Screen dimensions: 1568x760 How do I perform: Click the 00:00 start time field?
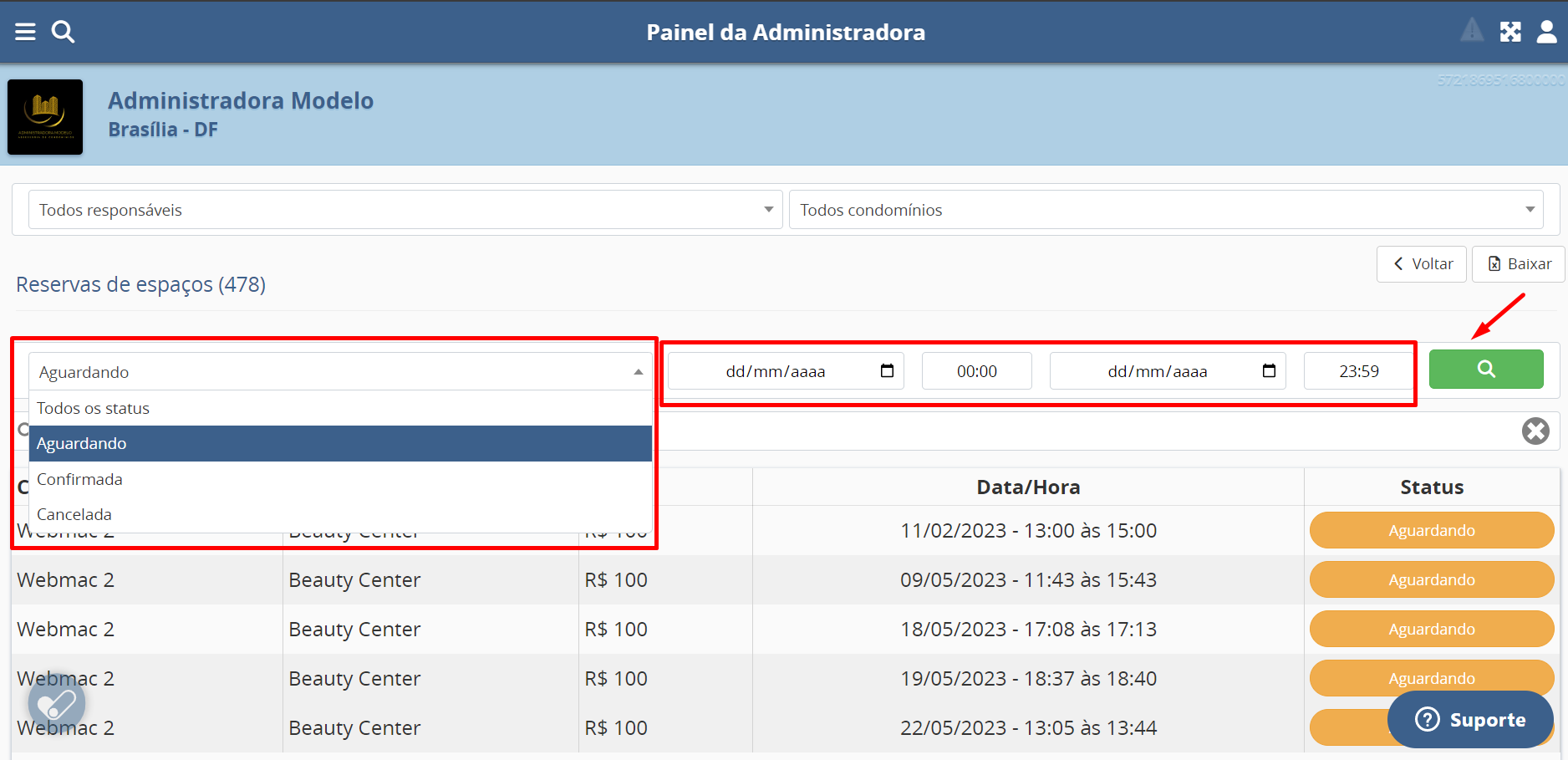[x=976, y=371]
